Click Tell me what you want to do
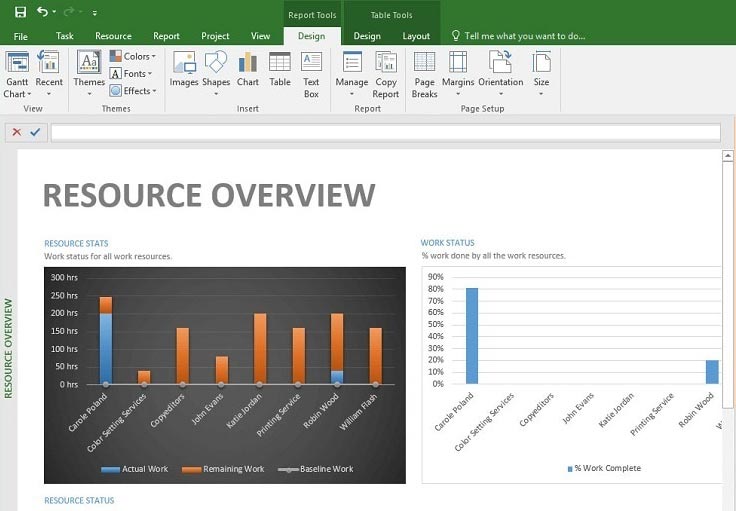The width and height of the screenshot is (736, 511). [x=524, y=36]
